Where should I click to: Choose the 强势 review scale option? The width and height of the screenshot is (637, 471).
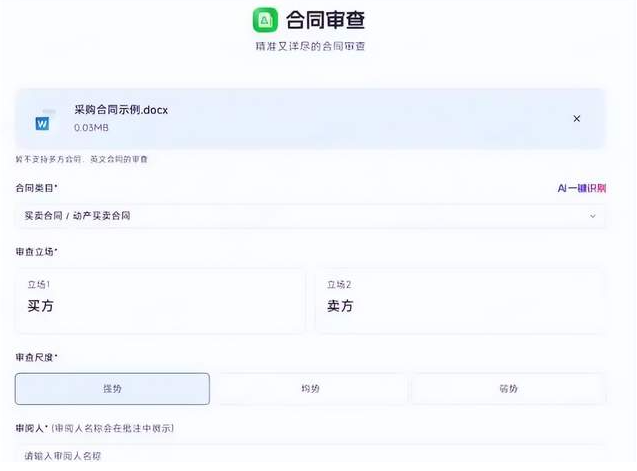click(x=112, y=388)
